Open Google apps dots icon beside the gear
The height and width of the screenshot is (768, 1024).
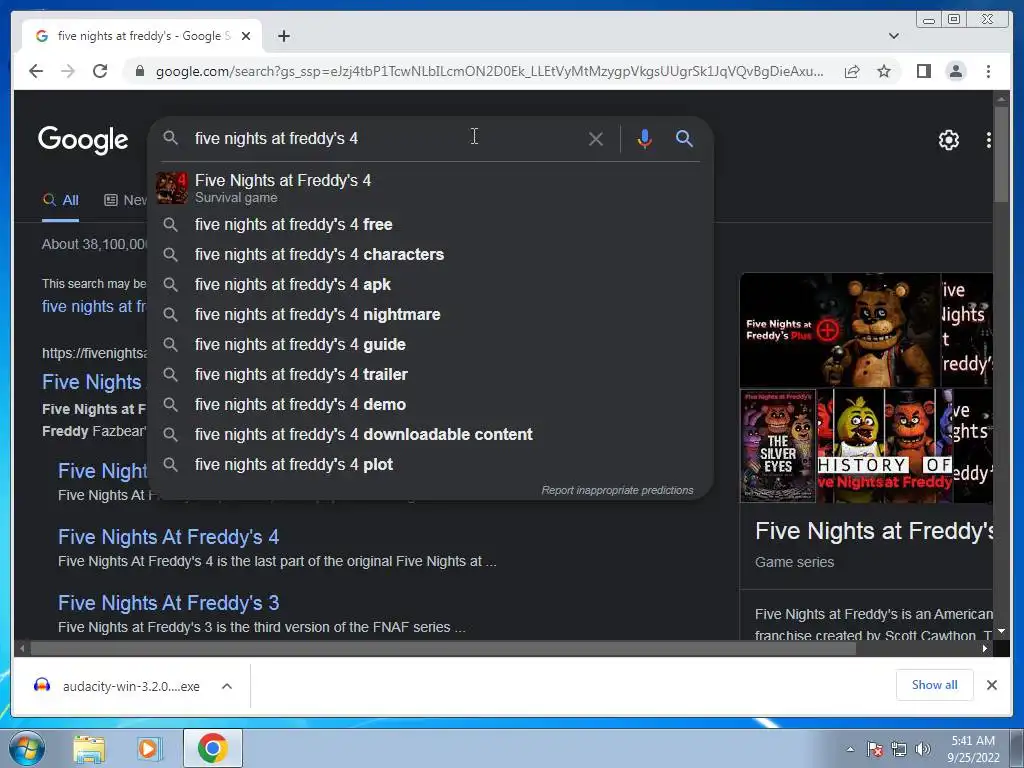988,140
